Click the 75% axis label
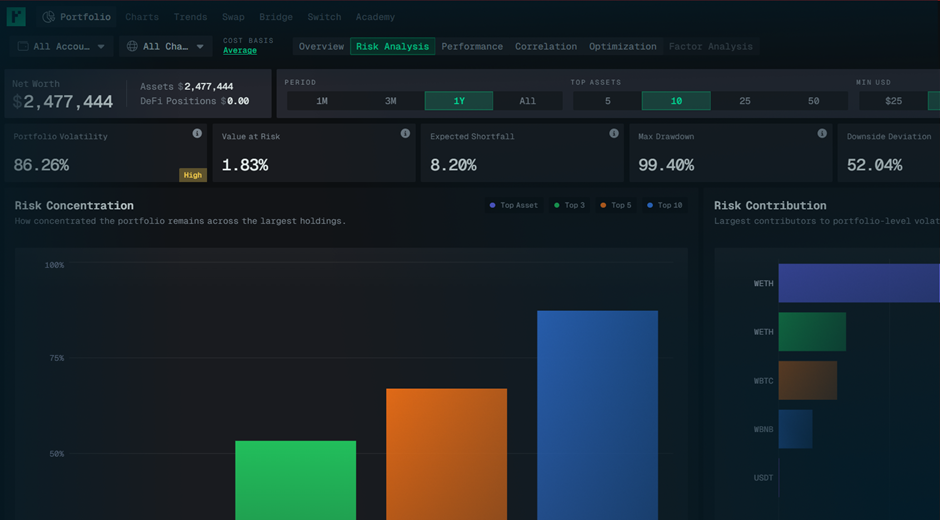 pyautogui.click(x=57, y=358)
